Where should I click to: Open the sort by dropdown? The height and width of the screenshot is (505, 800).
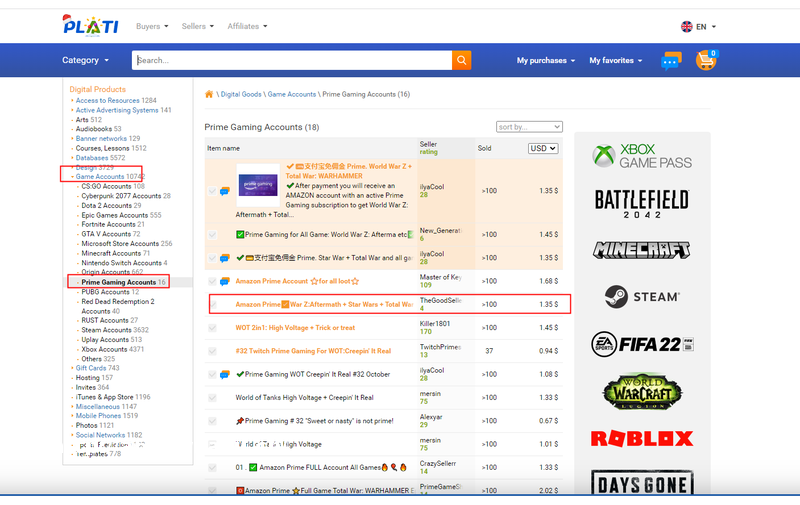[529, 127]
